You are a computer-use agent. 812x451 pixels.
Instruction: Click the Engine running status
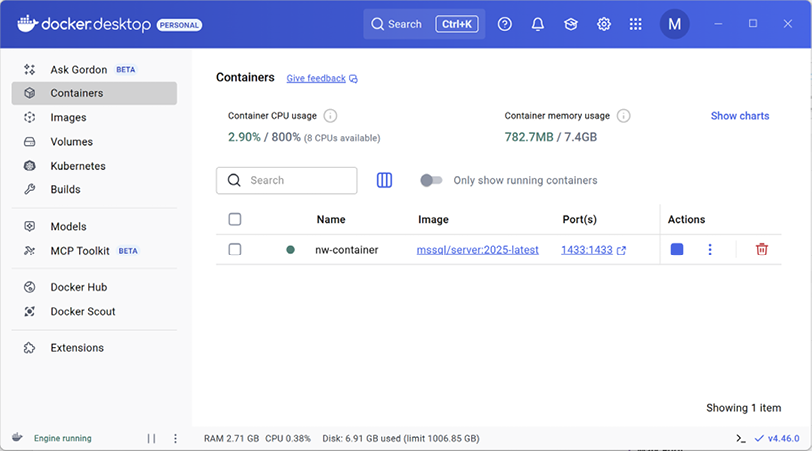[x=63, y=438]
